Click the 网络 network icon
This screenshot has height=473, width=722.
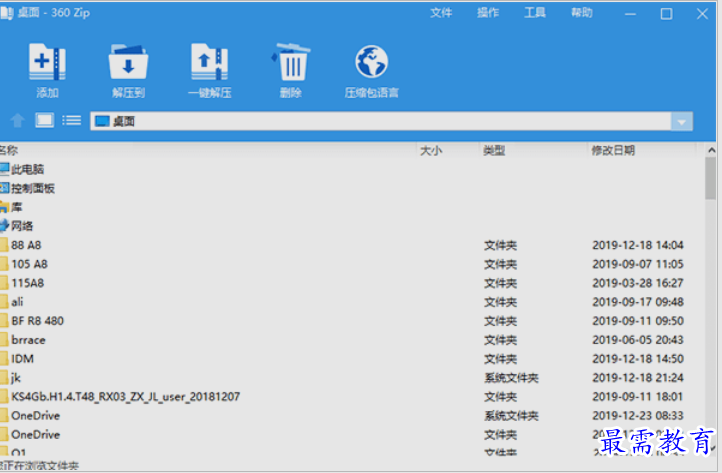(x=4, y=226)
